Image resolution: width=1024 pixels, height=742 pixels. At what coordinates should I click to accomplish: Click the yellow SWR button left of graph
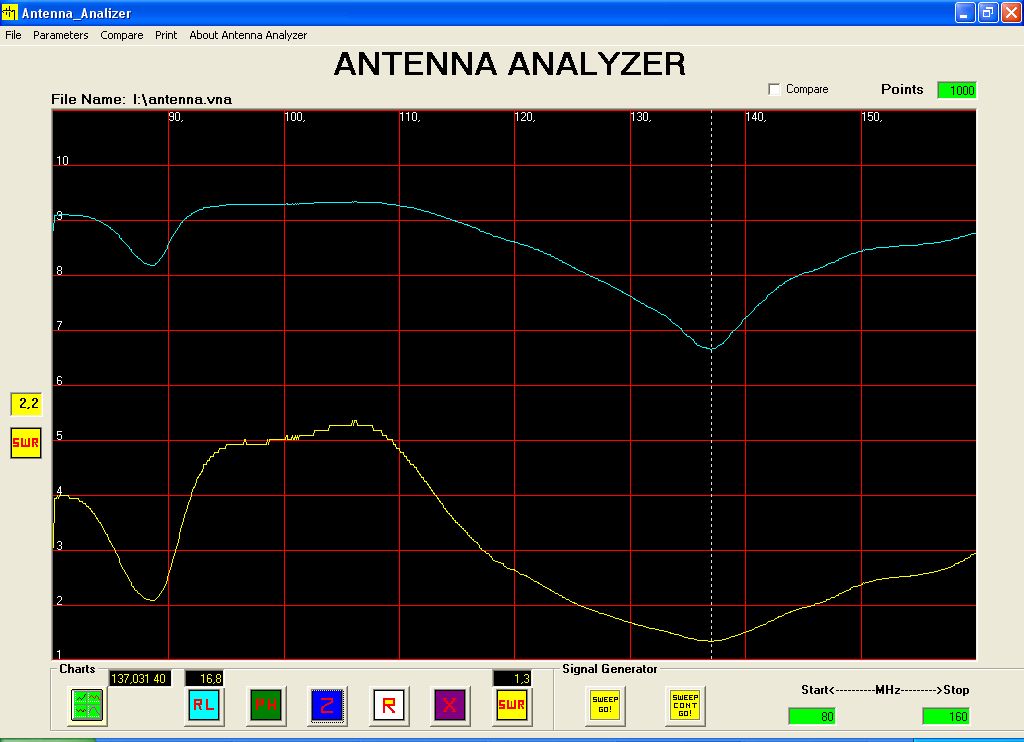coord(26,443)
